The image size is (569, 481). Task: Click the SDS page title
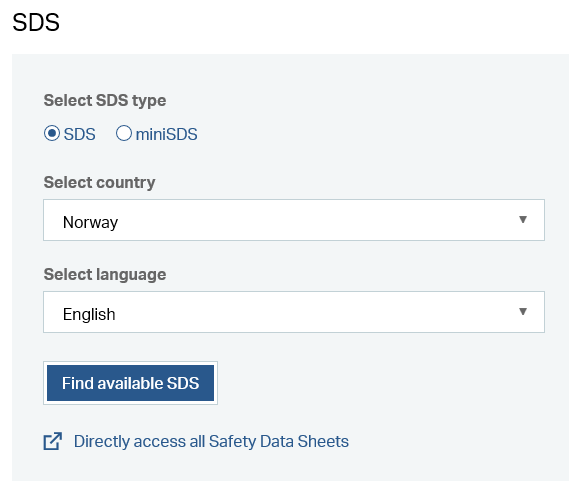(36, 23)
